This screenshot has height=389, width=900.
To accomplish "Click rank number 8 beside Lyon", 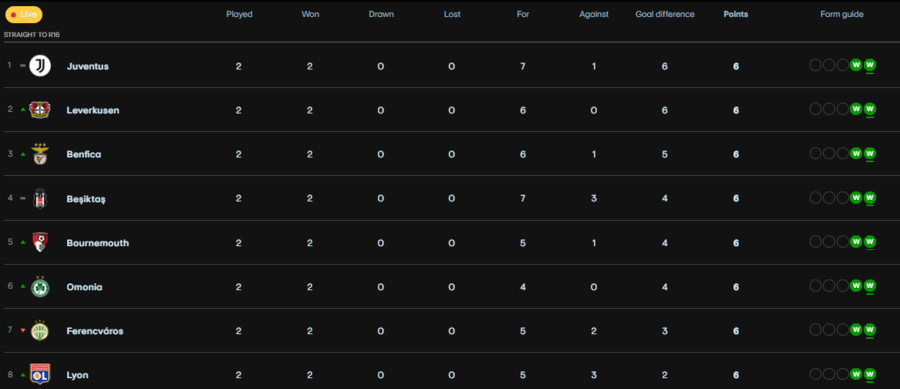I will click(9, 375).
